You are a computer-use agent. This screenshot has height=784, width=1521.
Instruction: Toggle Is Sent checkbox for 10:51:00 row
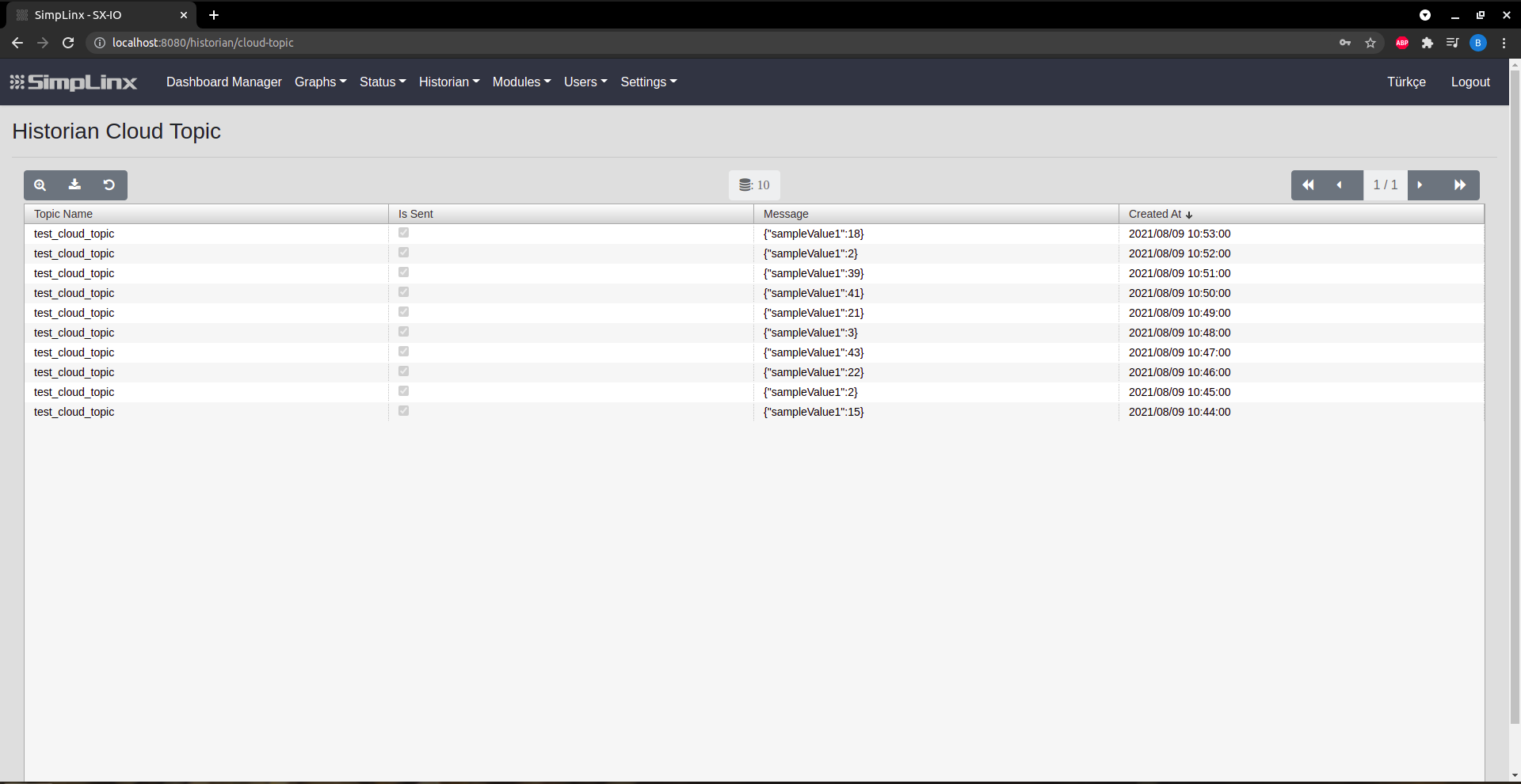pyautogui.click(x=404, y=272)
